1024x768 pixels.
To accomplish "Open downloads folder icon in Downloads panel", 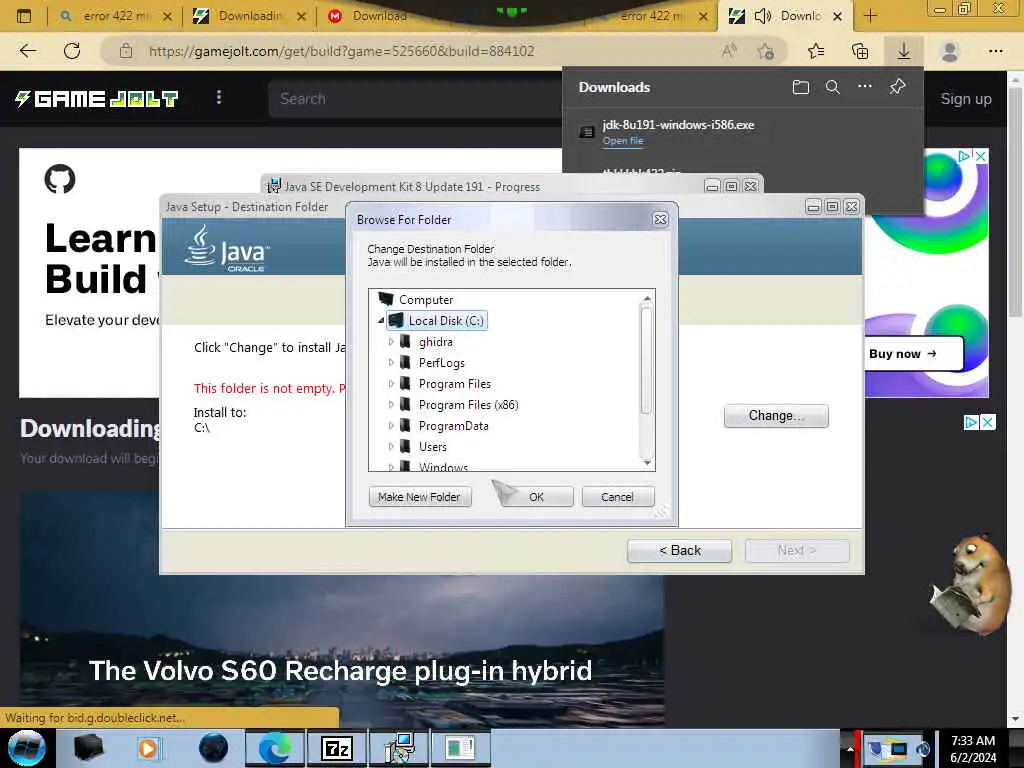I will 801,87.
